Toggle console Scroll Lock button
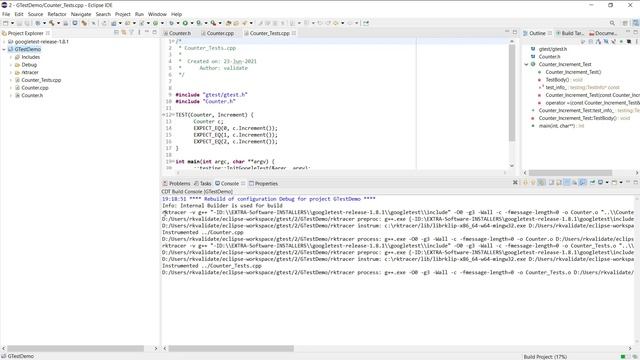Screen dimensions: 640x360 pos(559,182)
